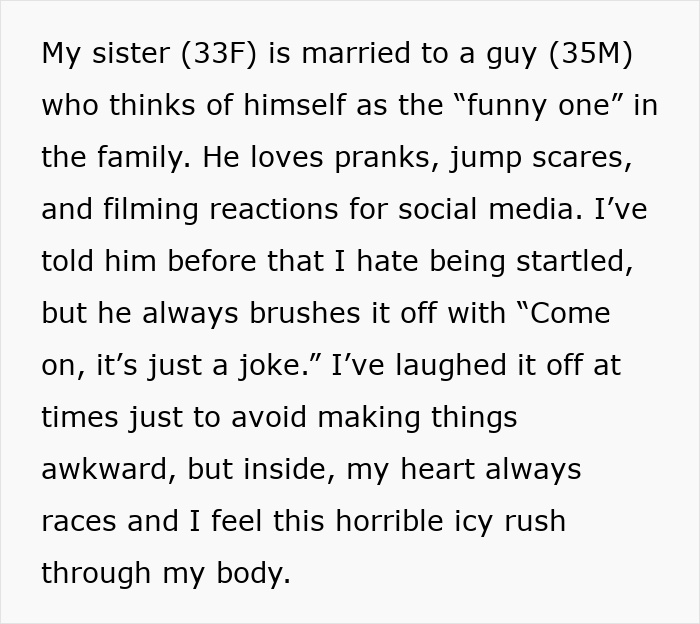Viewport: 700px width, 624px height.
Task: Click the words "icy rush"
Action: click(x=510, y=523)
